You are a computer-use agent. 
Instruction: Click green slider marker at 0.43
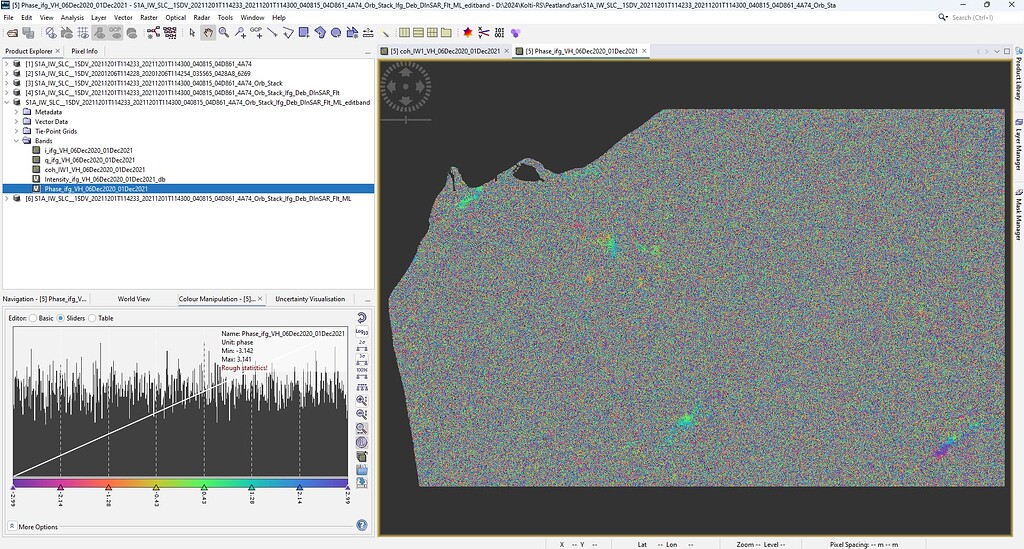click(203, 487)
